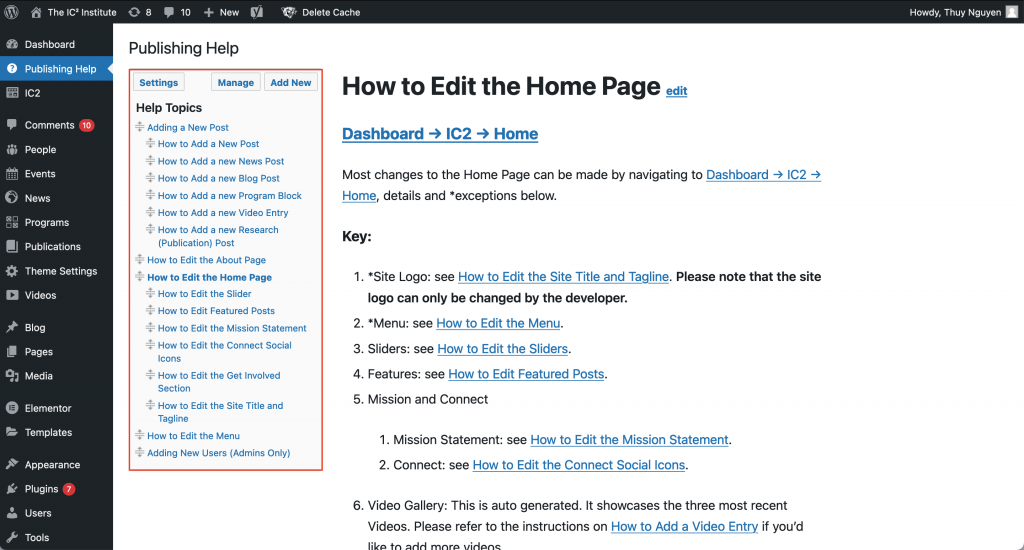
Task: Click the IC2 sidebar icon
Action: click(x=12, y=93)
